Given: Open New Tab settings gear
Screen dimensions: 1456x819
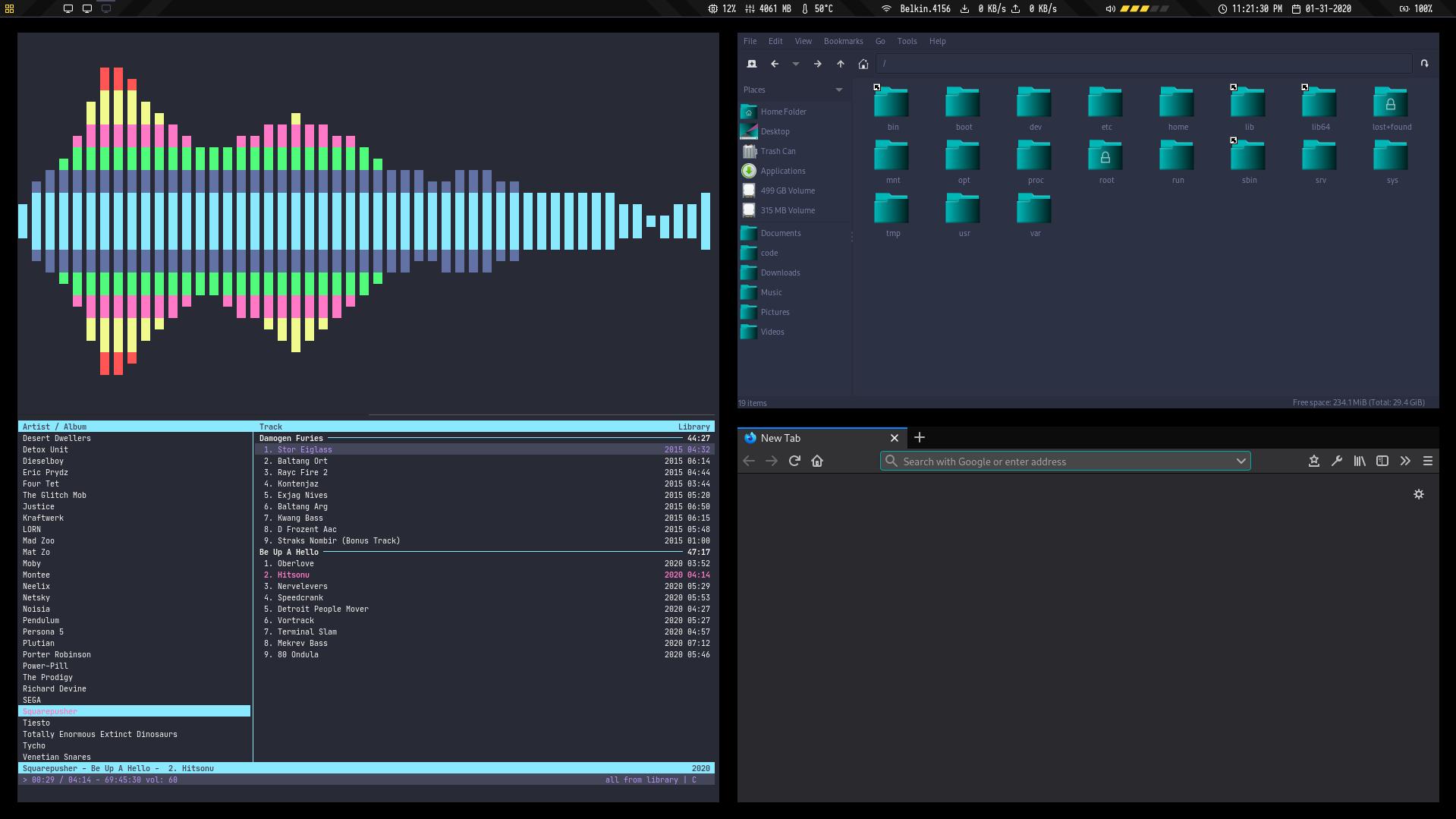Looking at the screenshot, I should (1419, 494).
